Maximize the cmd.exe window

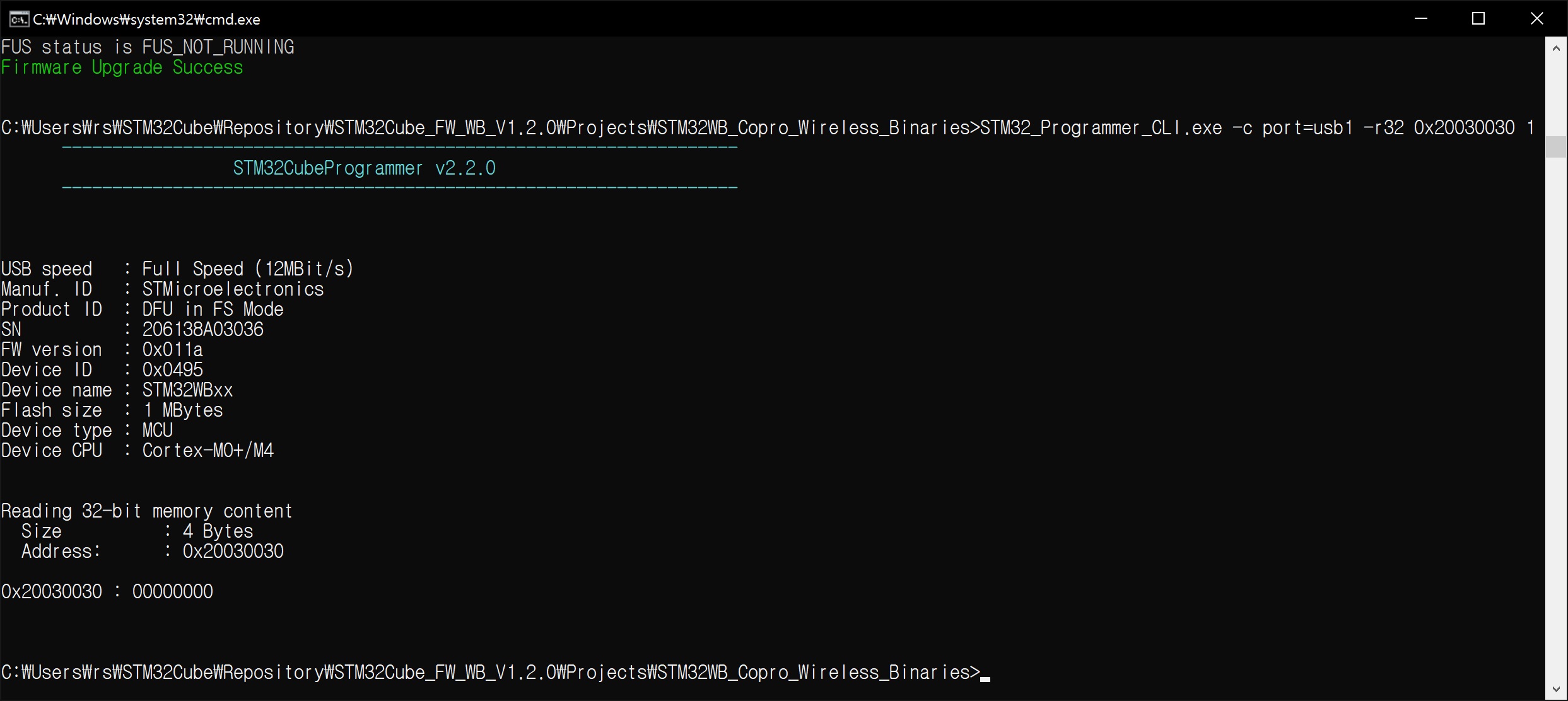tap(1478, 19)
